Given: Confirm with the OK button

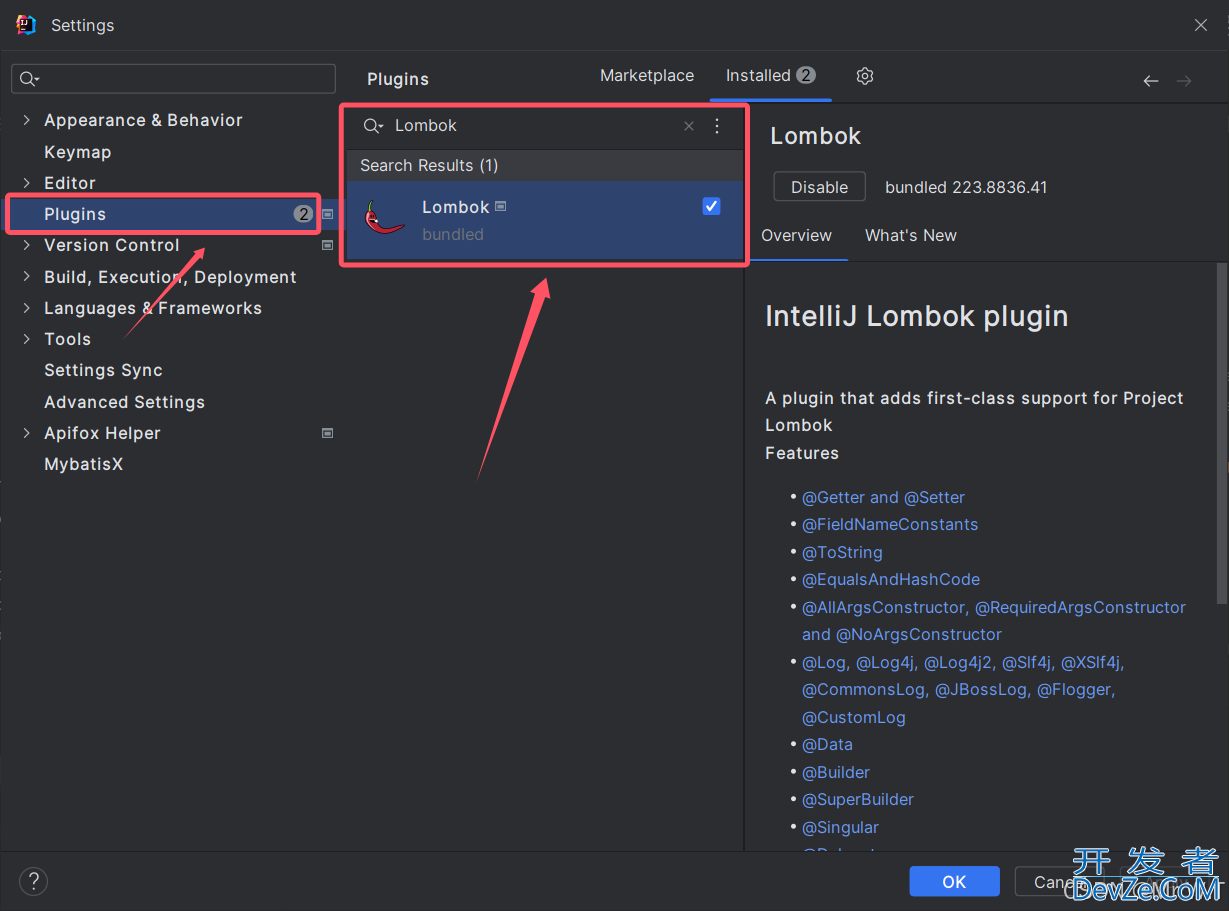Looking at the screenshot, I should tap(954, 881).
